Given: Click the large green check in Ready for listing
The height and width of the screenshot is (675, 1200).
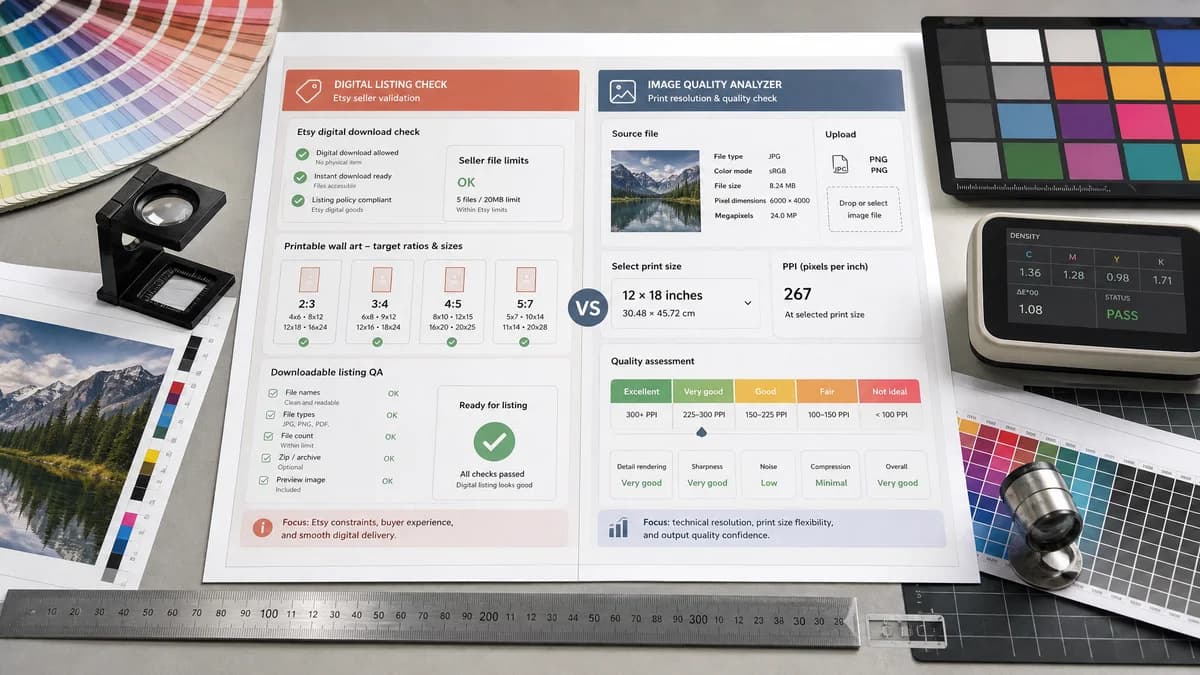Looking at the screenshot, I should point(494,441).
